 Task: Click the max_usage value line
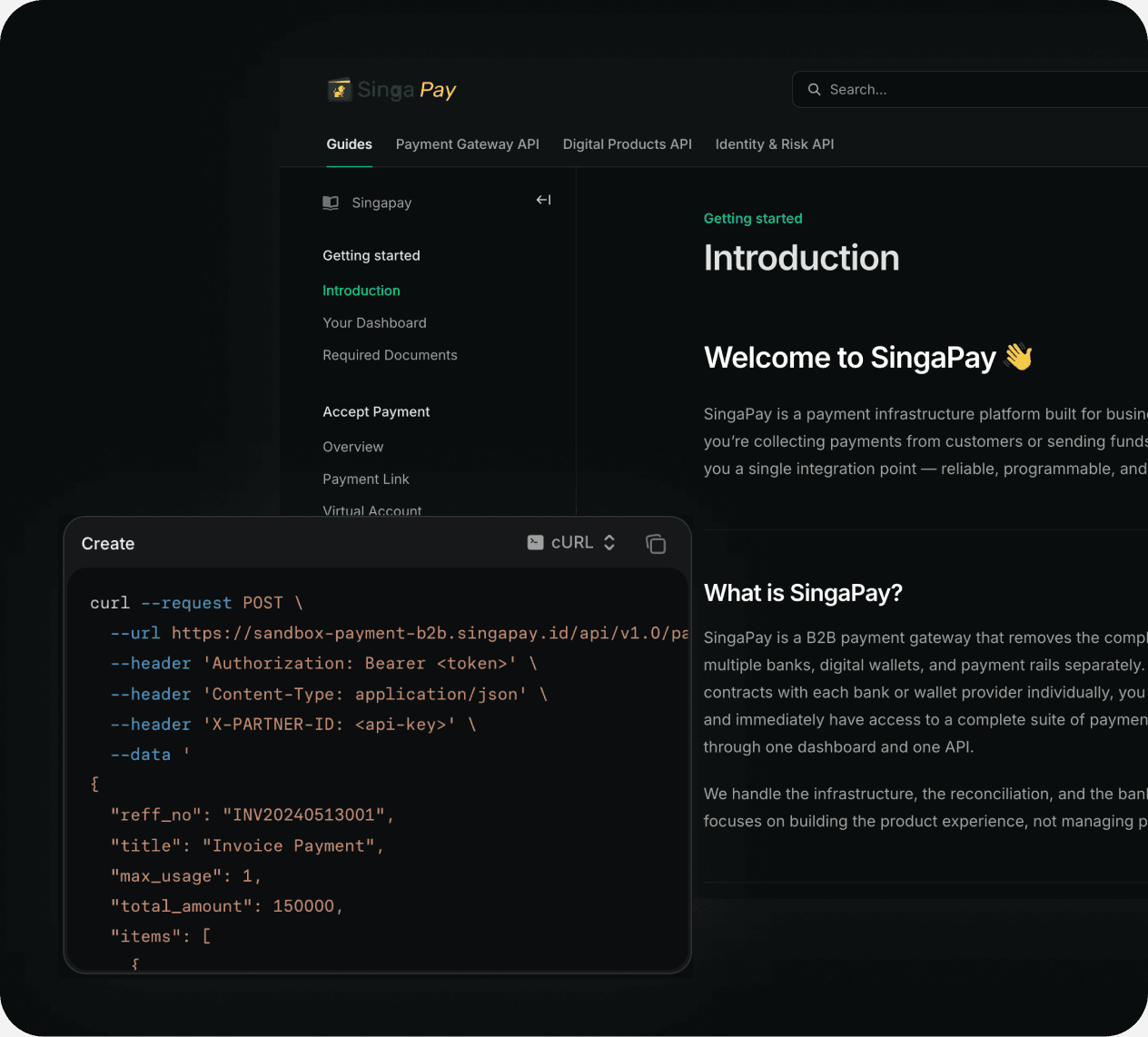click(186, 875)
